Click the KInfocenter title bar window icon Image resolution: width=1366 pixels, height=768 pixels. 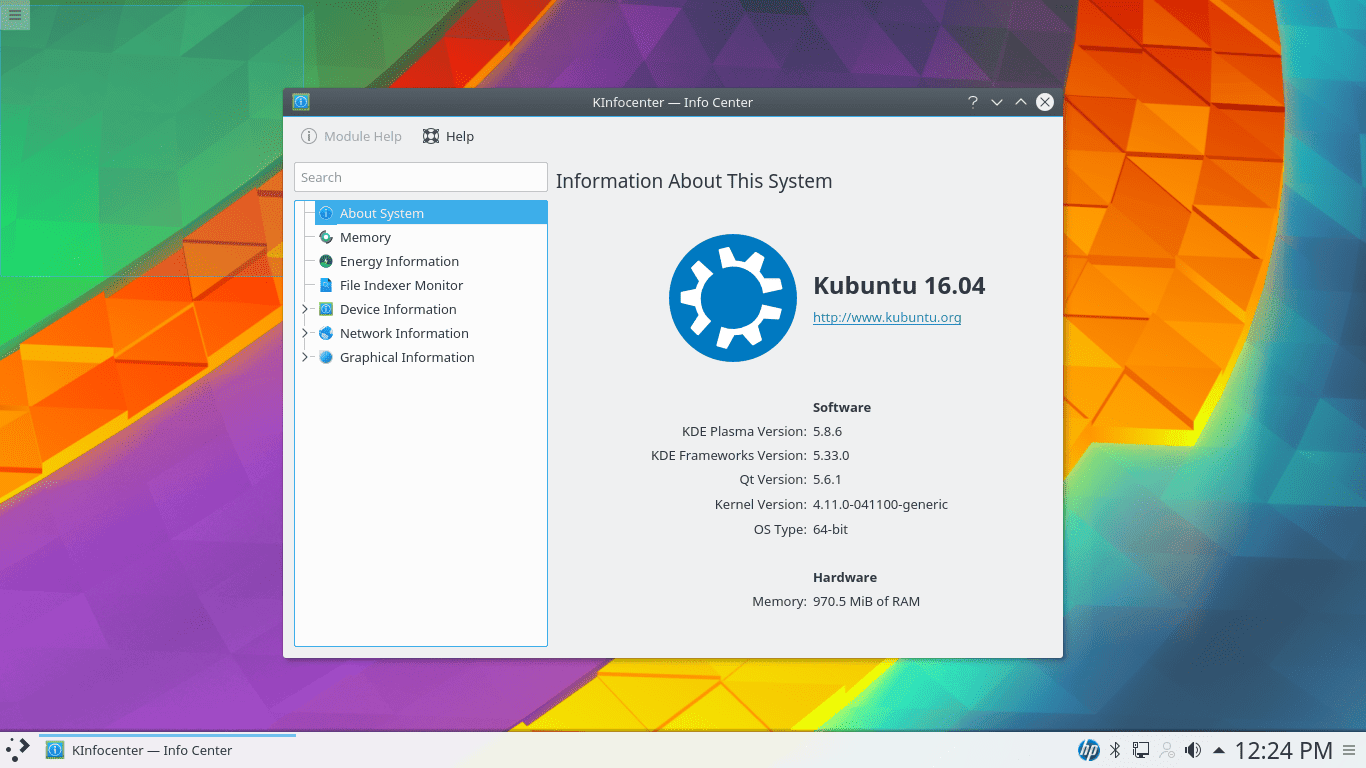click(301, 102)
